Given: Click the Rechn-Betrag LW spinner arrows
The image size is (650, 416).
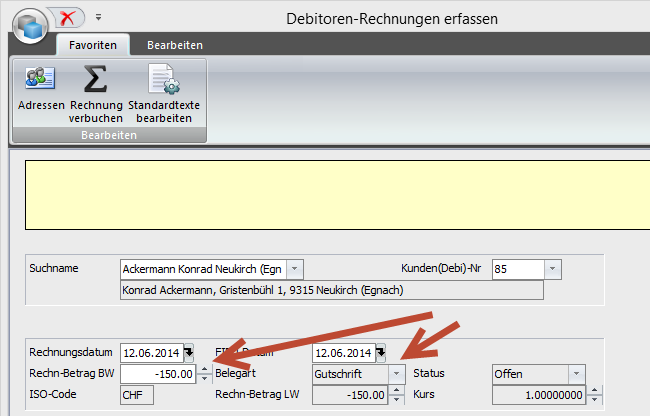Looking at the screenshot, I should 398,395.
